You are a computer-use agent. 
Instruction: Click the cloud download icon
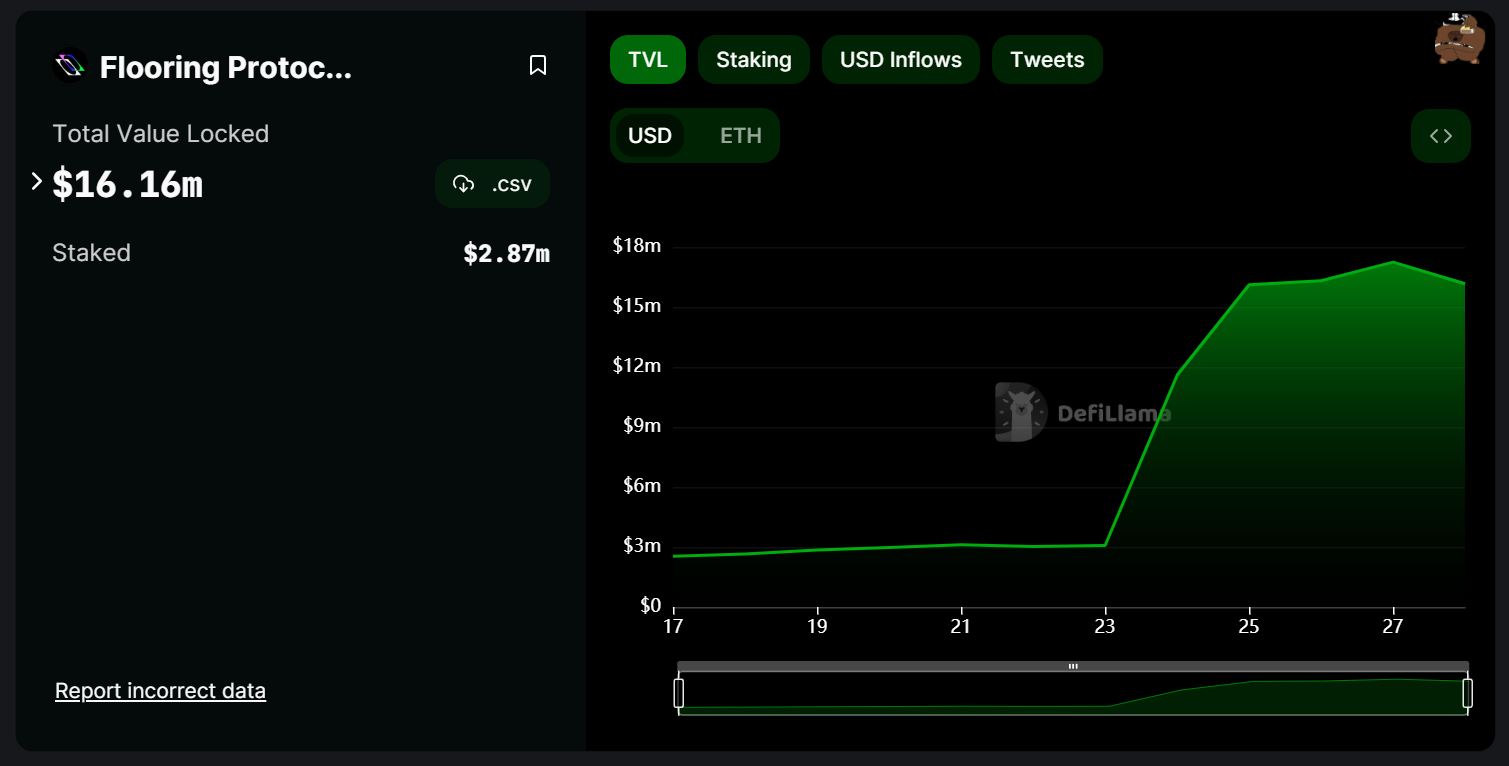point(463,184)
